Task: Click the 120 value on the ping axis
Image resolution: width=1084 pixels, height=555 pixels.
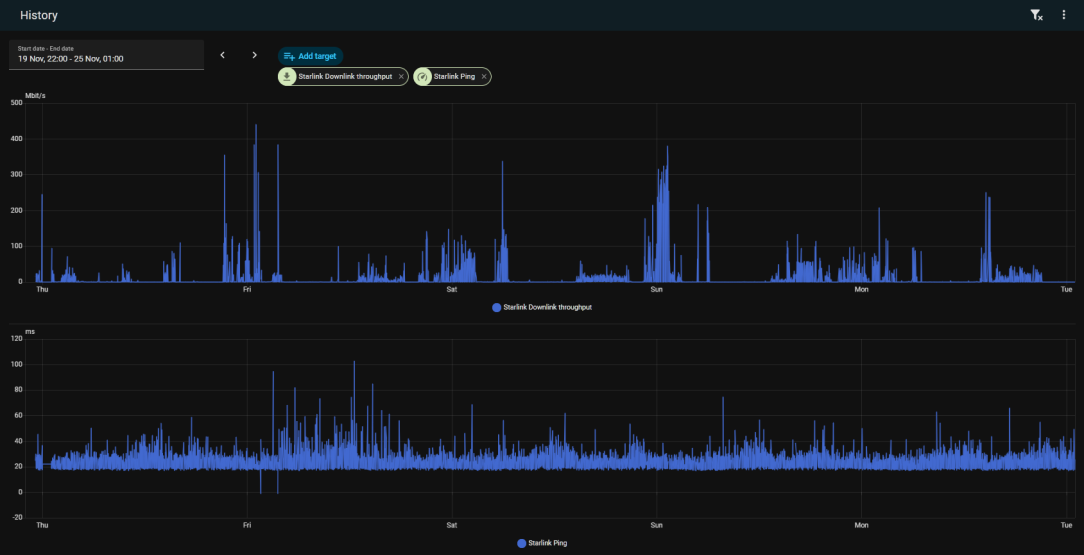Action: pos(17,339)
